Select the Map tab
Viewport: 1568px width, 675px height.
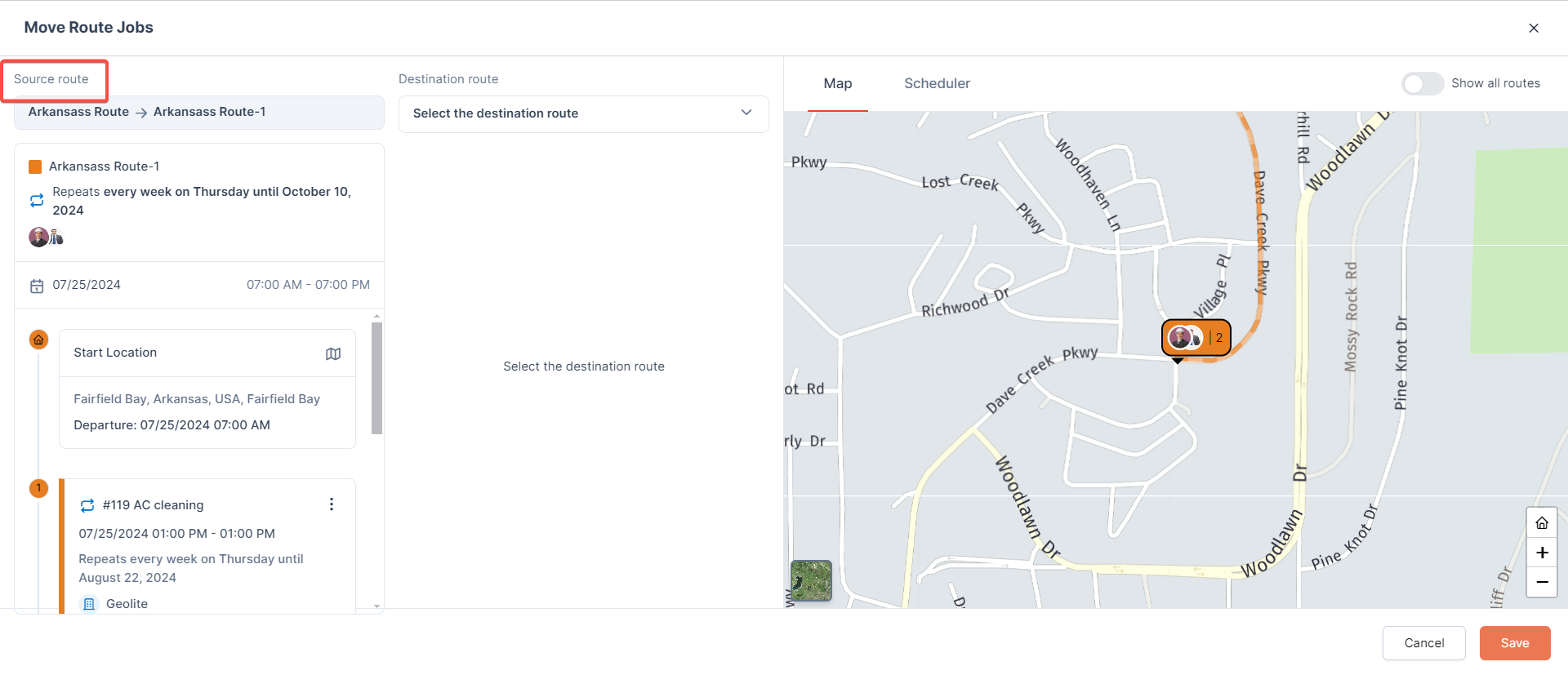tap(837, 83)
